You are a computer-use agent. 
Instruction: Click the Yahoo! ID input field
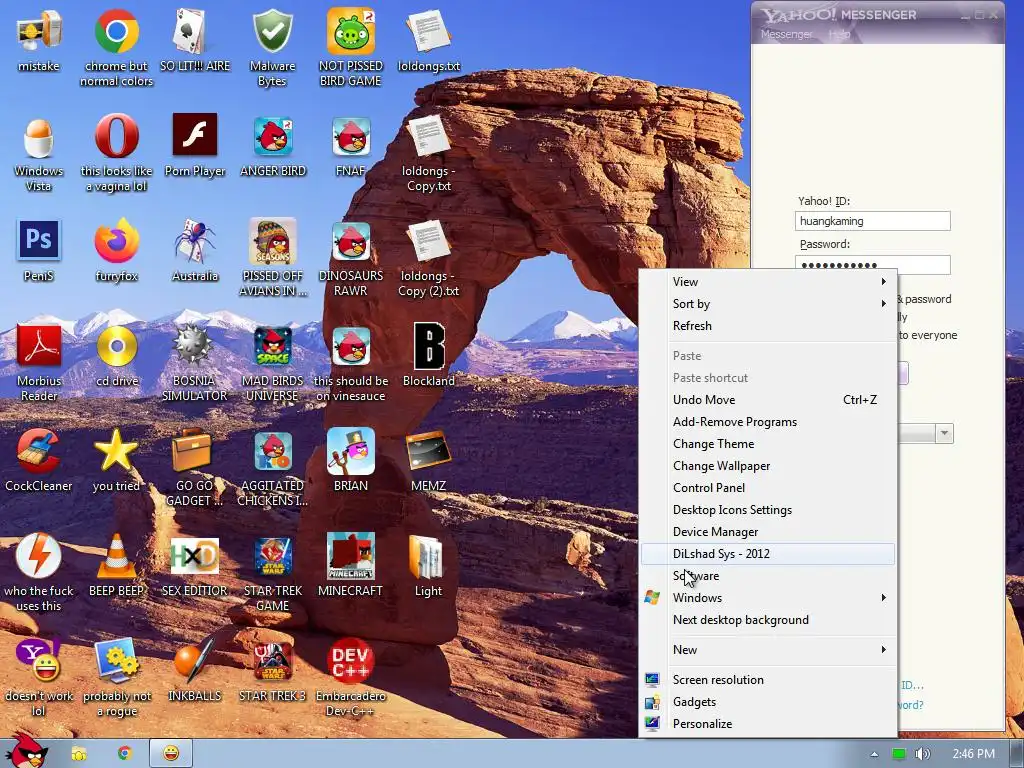point(872,221)
